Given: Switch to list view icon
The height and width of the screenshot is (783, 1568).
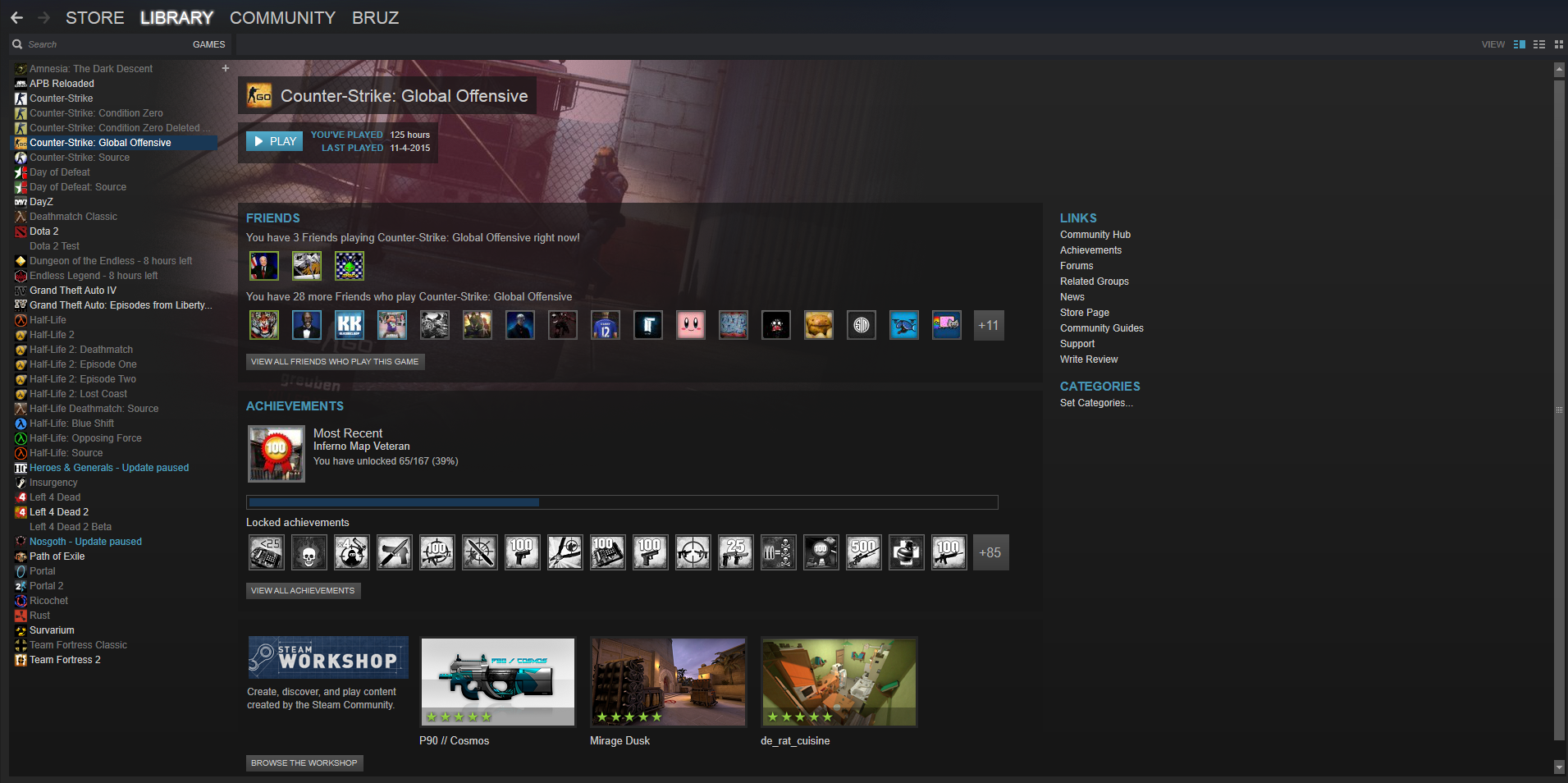Looking at the screenshot, I should pyautogui.click(x=1539, y=44).
